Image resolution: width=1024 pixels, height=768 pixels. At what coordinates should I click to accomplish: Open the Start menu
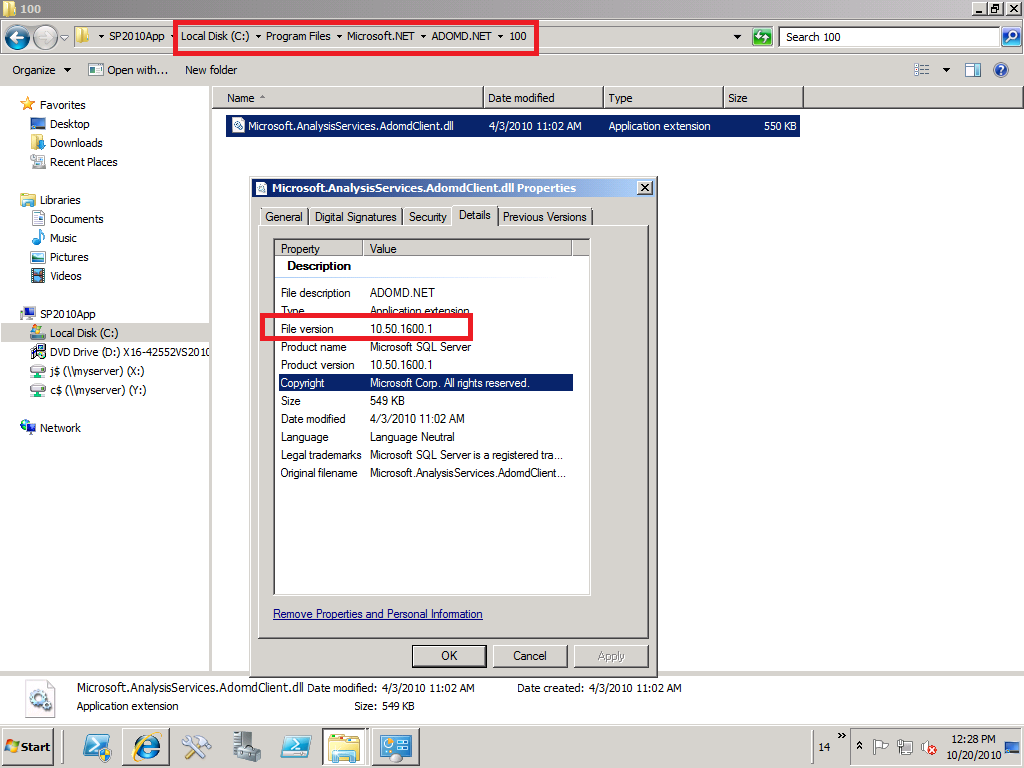pyautogui.click(x=28, y=746)
